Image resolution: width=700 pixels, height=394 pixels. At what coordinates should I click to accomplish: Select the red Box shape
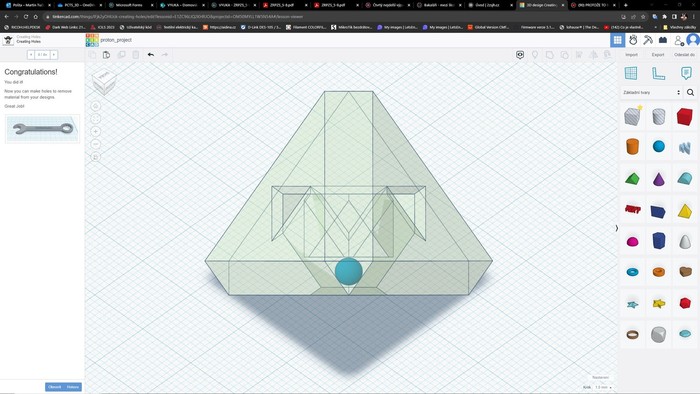tap(684, 116)
